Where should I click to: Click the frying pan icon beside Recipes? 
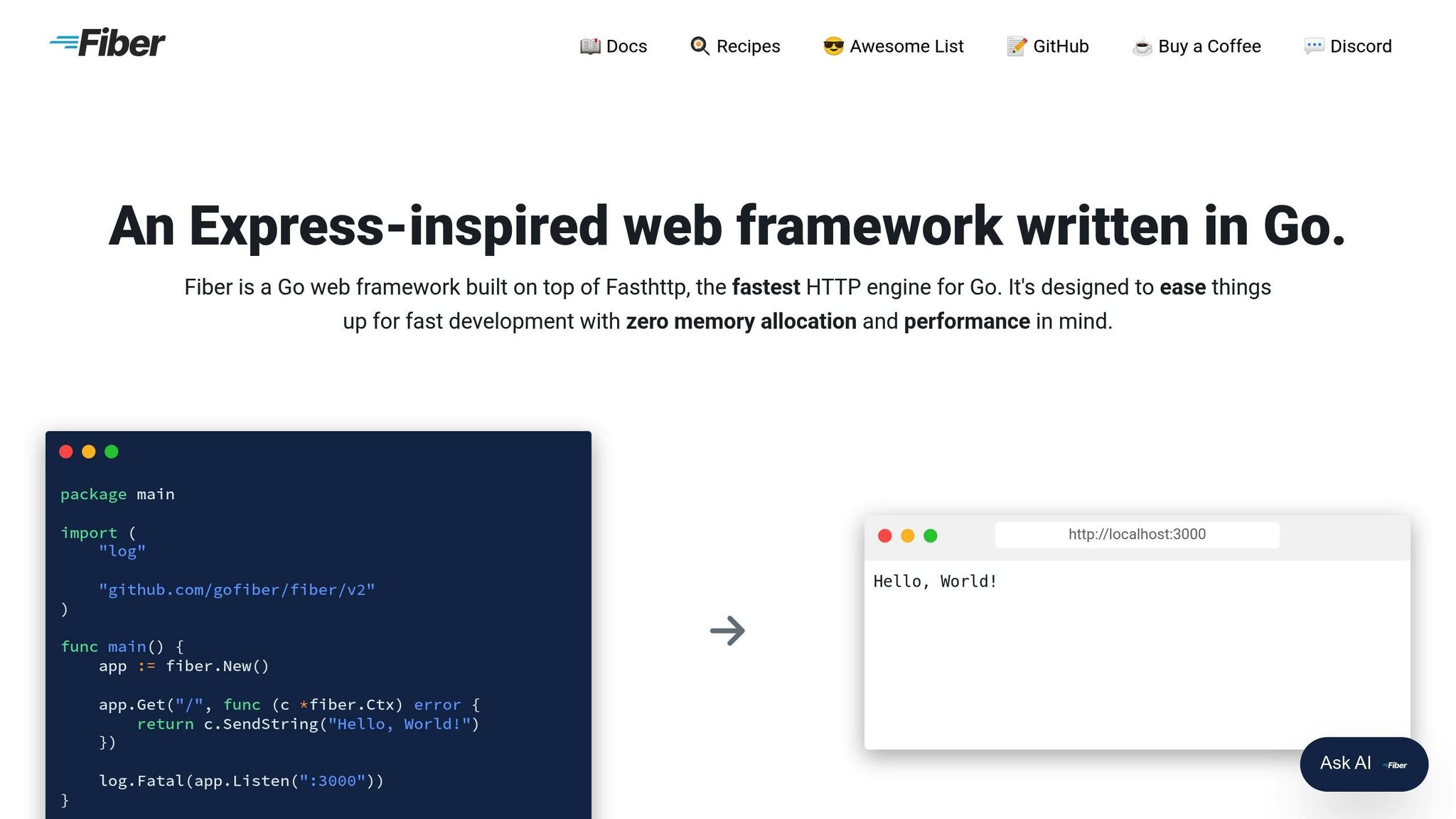pyautogui.click(x=700, y=46)
